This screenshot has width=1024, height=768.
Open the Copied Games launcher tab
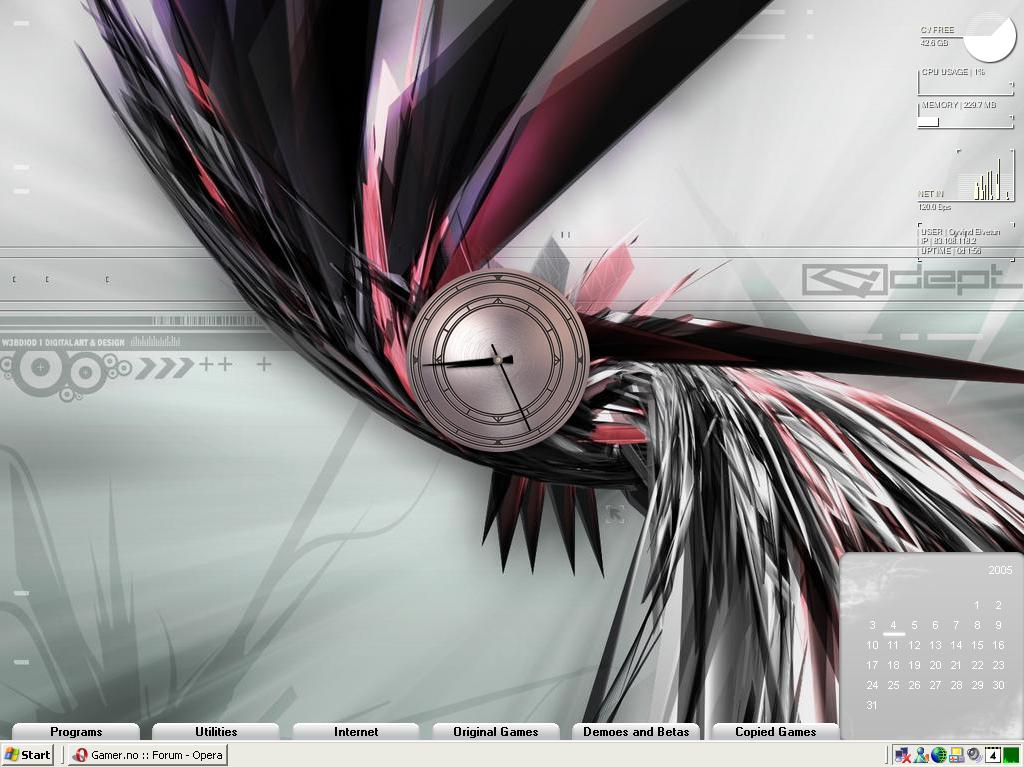tap(776, 731)
